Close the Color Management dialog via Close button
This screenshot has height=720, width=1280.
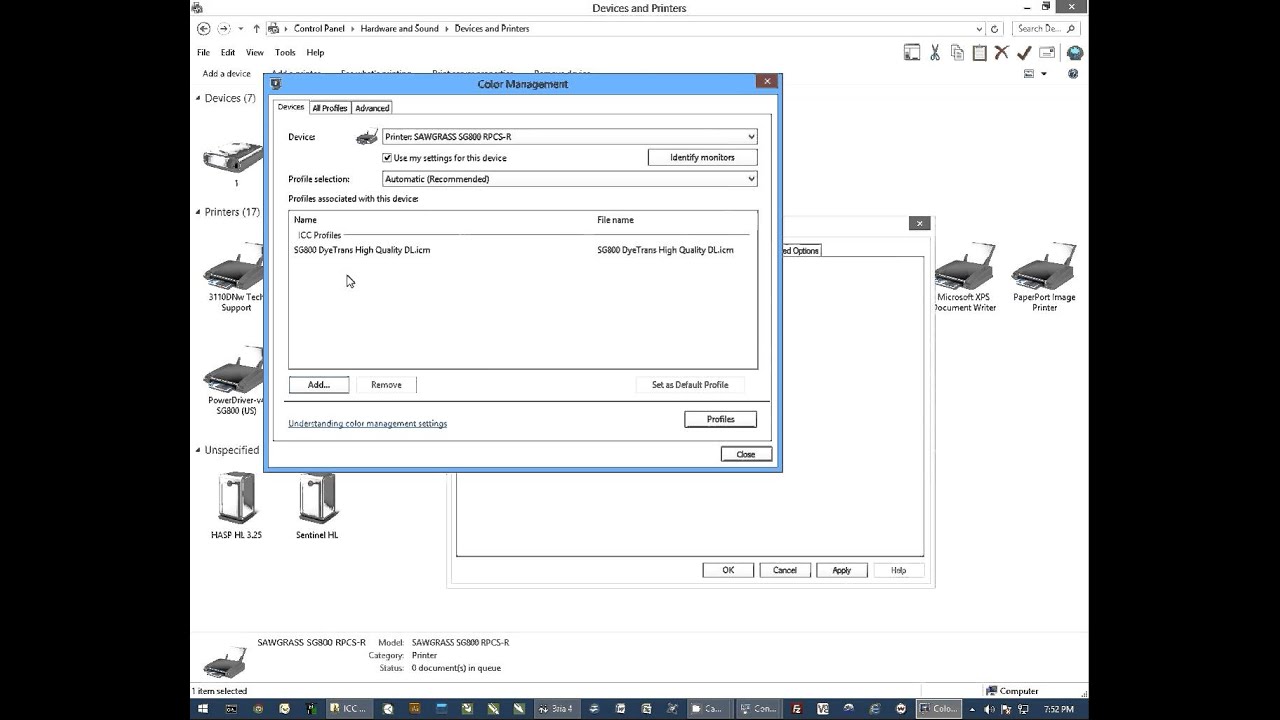point(746,454)
